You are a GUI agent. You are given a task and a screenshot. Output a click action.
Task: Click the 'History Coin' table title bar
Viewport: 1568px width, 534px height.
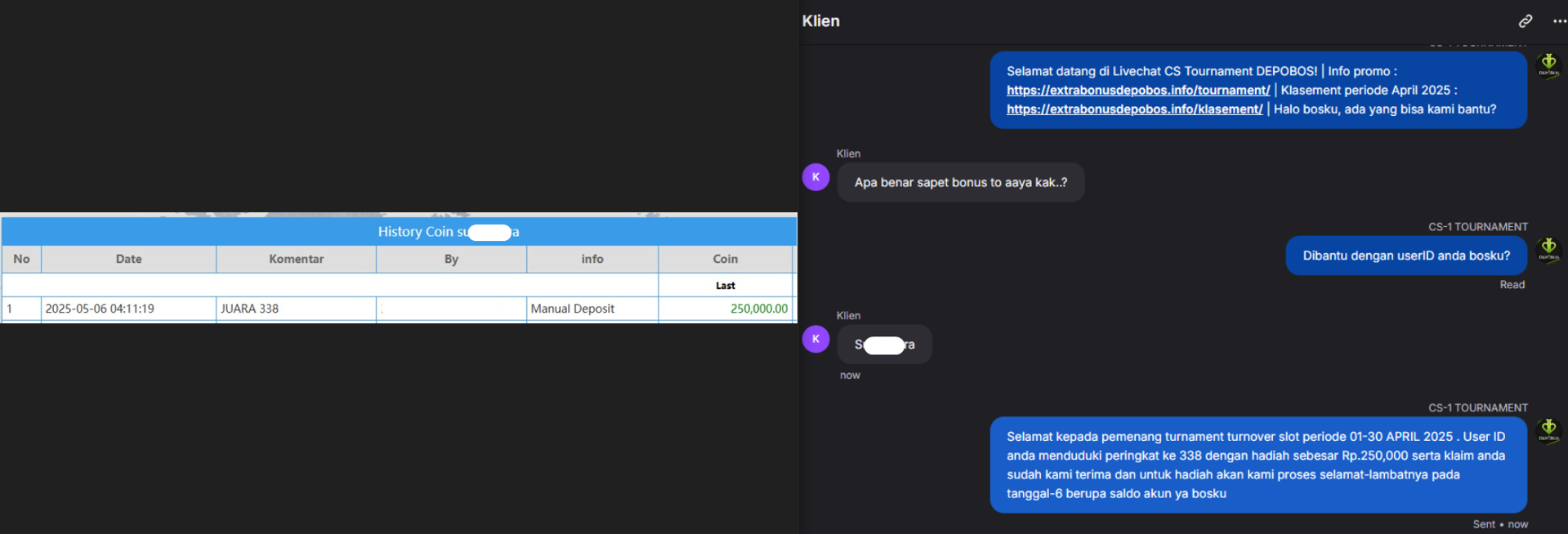tap(399, 232)
